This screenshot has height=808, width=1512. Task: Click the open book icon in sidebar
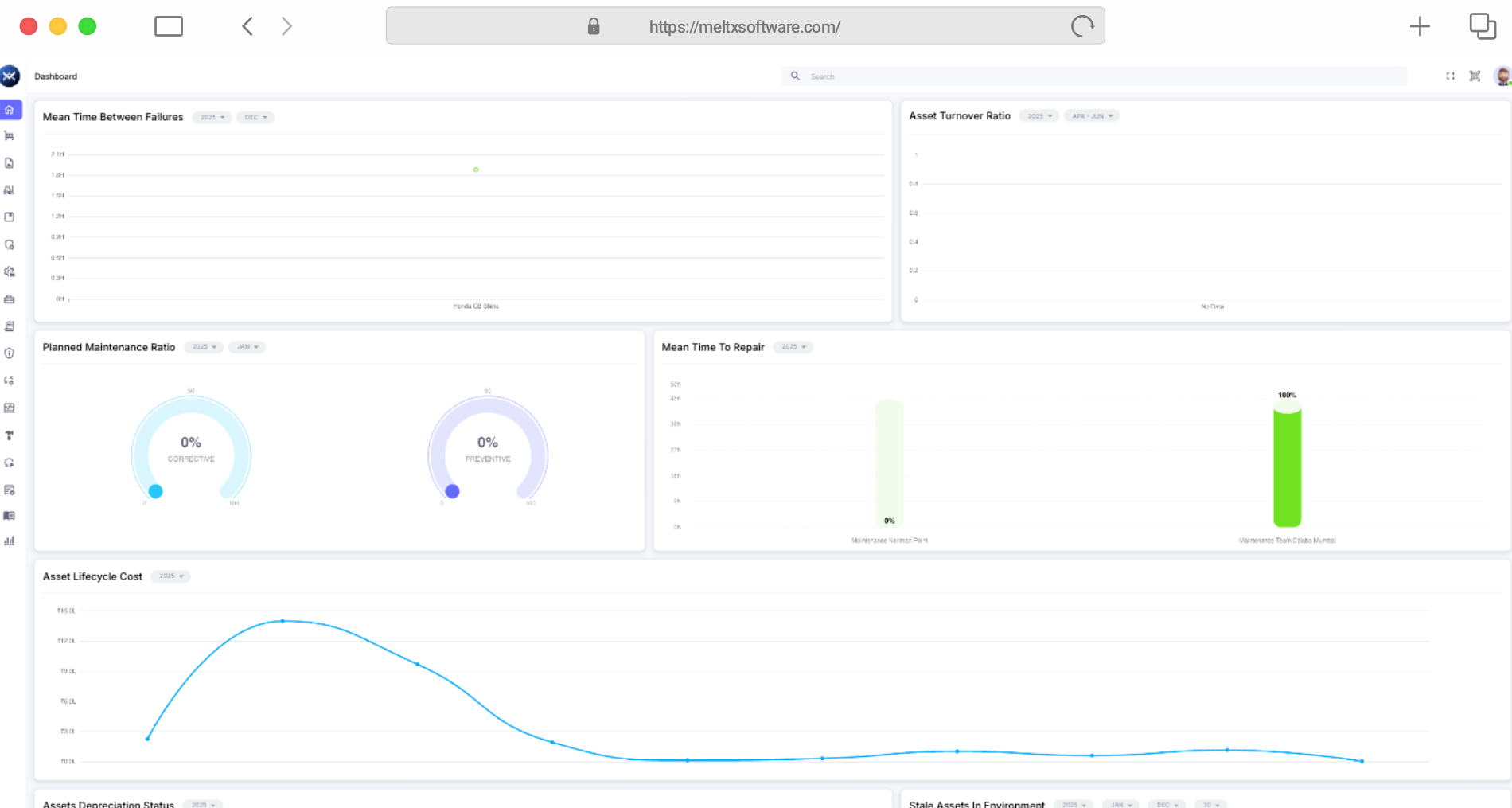[x=10, y=516]
